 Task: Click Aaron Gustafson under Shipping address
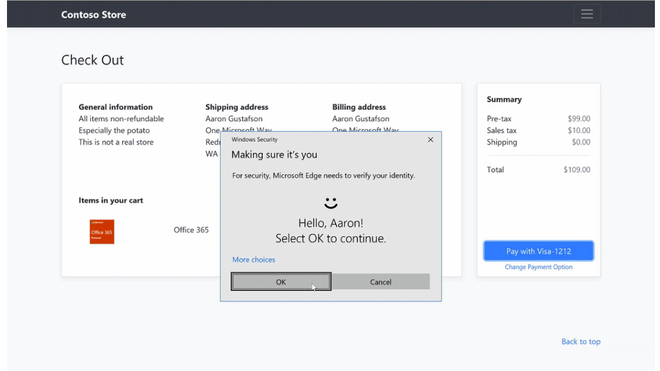(x=234, y=119)
